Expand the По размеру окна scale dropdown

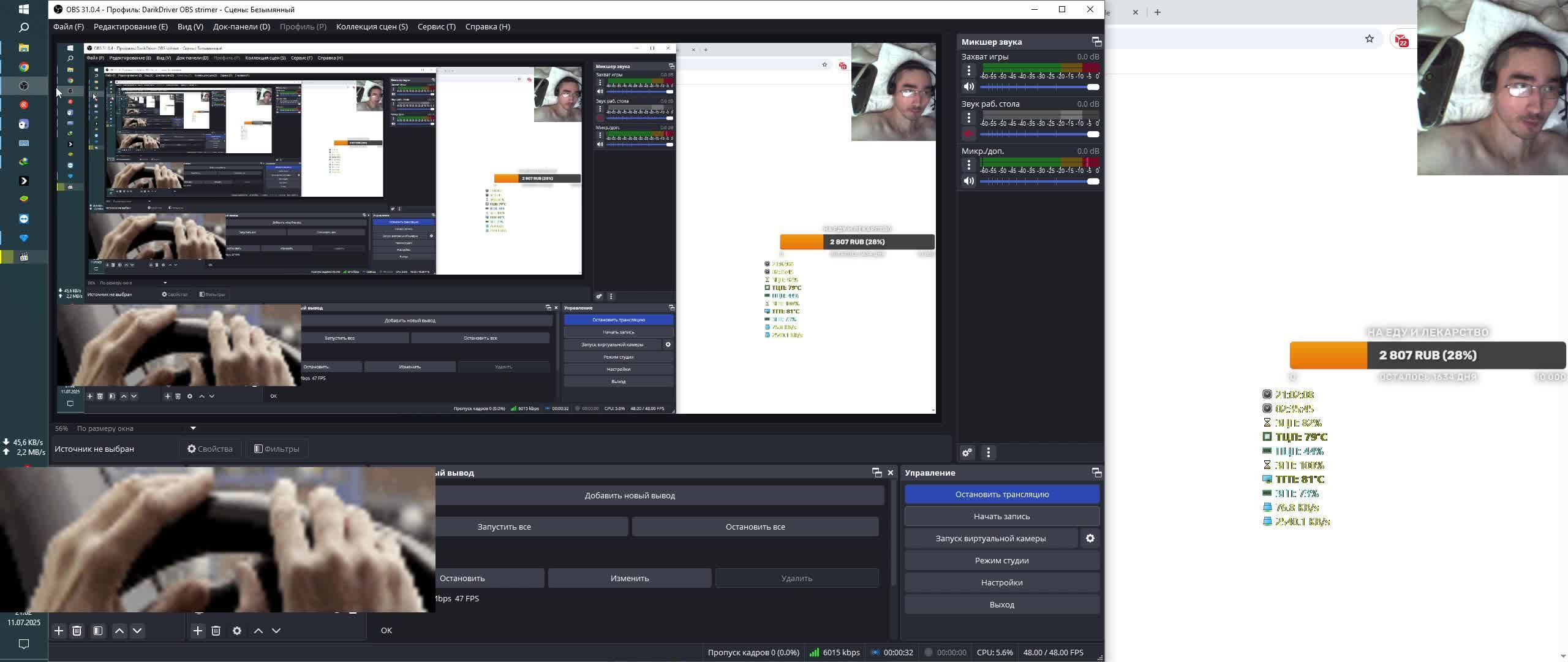(193, 428)
